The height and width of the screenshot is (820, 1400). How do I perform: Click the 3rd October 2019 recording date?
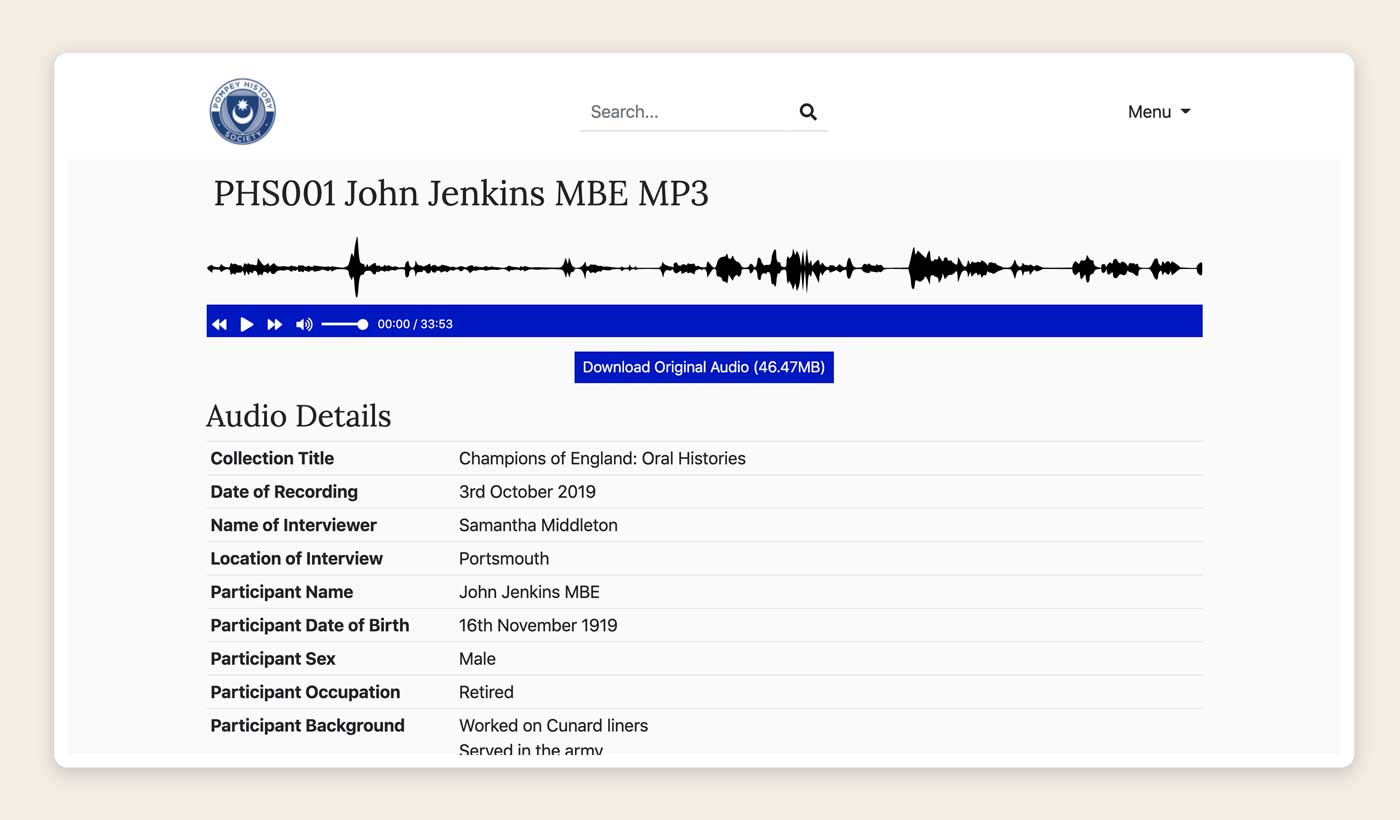tap(527, 492)
